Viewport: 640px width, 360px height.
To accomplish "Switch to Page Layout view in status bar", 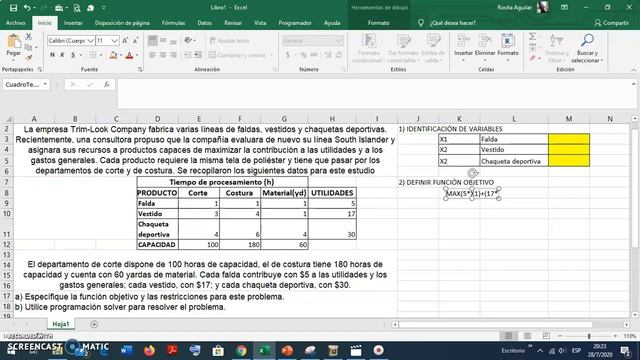I will coord(527,336).
